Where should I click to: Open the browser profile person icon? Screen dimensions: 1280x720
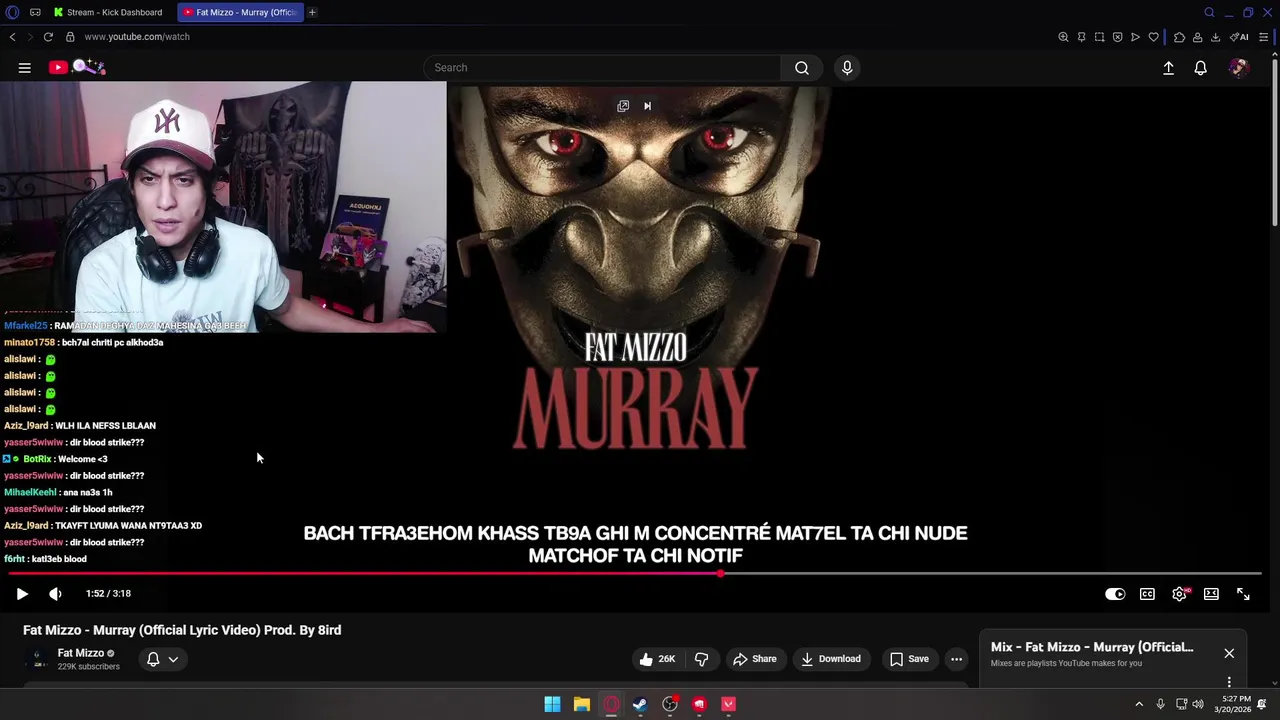(1197, 37)
